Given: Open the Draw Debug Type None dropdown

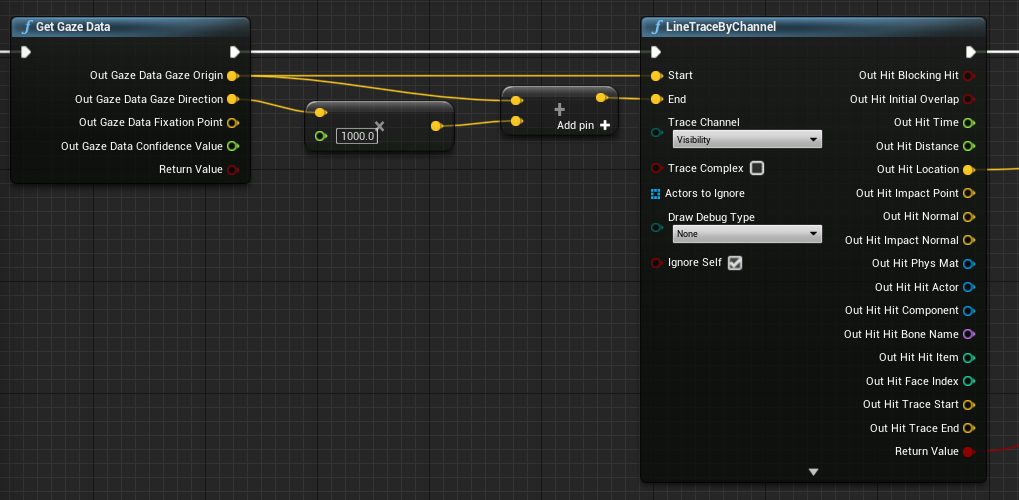Looking at the screenshot, I should (x=747, y=234).
